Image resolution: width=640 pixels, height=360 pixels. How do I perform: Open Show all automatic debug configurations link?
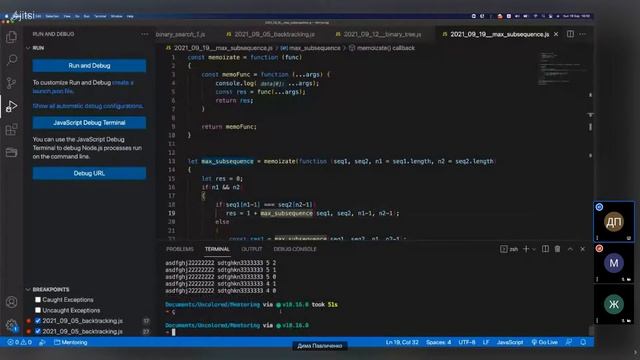(88, 106)
